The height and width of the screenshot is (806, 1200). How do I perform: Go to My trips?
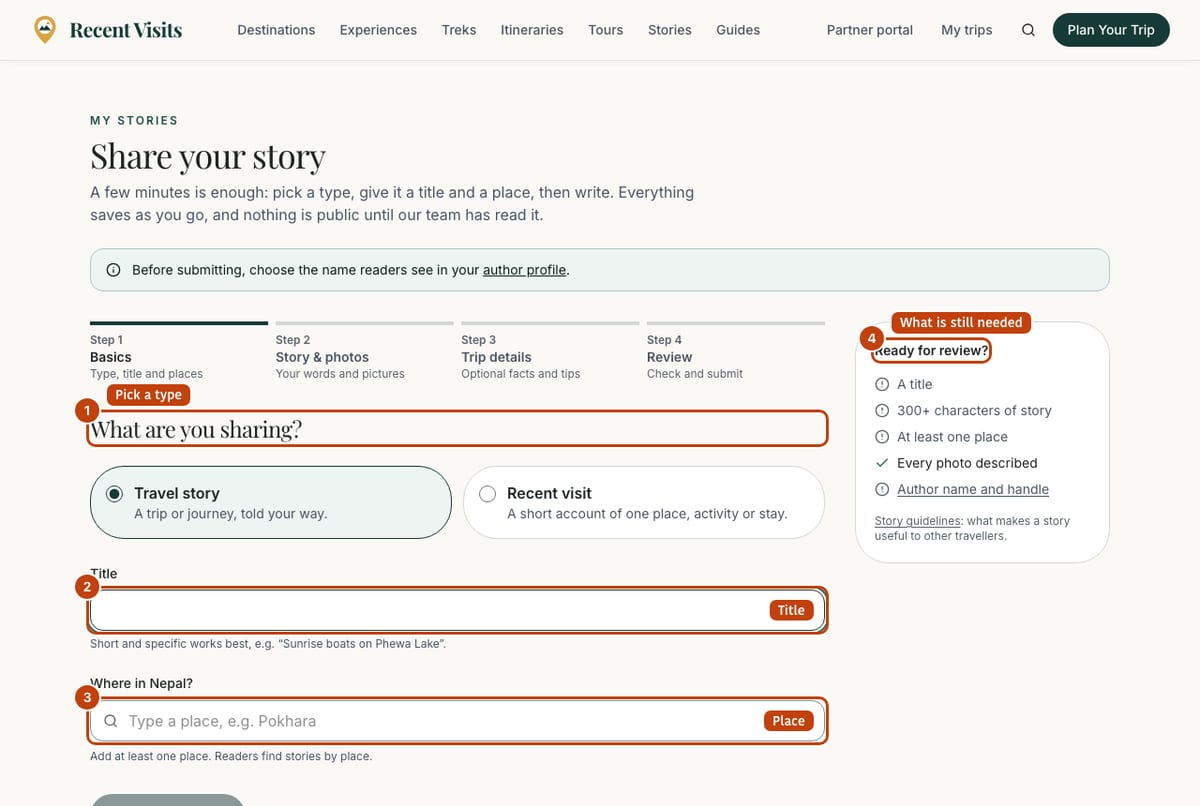(x=967, y=30)
